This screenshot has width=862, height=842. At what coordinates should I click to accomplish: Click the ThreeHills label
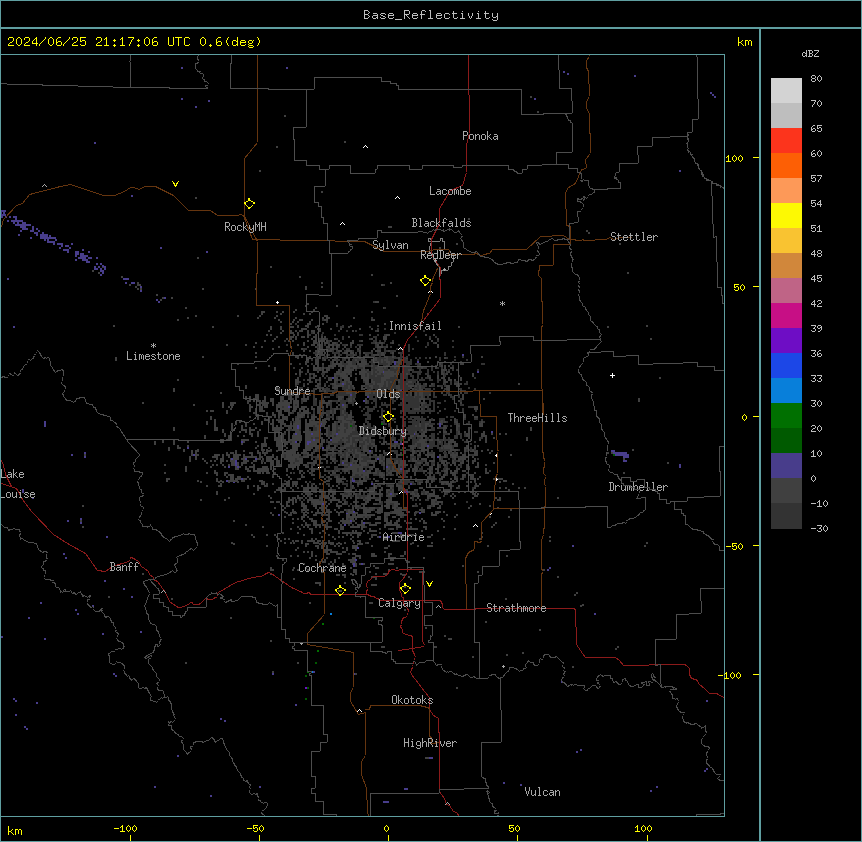coord(537,418)
